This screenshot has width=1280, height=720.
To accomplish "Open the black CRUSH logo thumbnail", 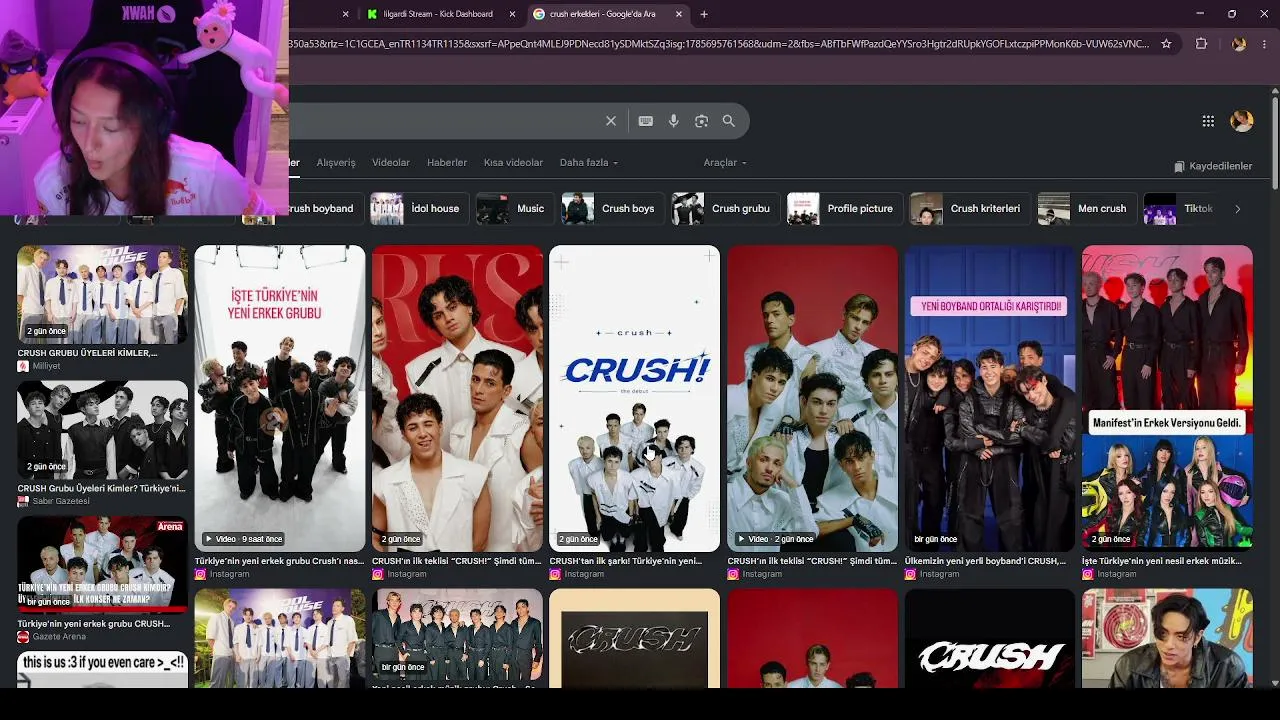I will point(990,638).
